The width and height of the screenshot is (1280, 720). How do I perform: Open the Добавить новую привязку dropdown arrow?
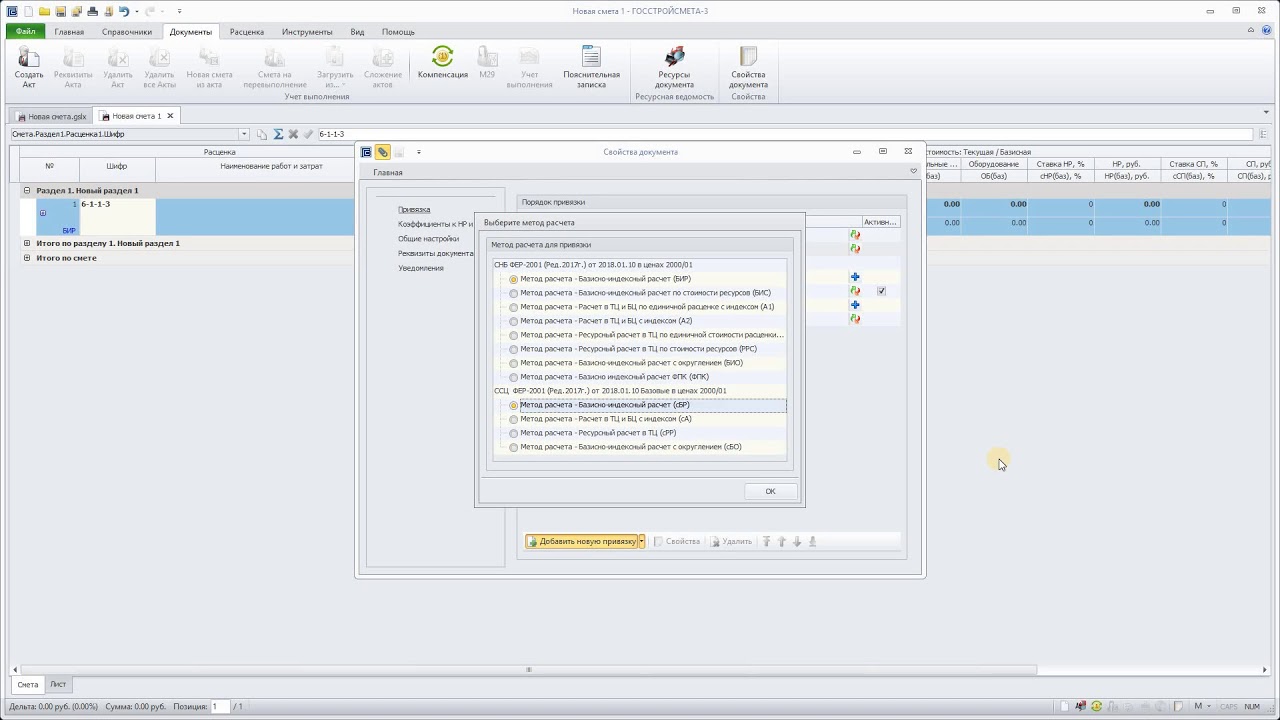pyautogui.click(x=642, y=541)
